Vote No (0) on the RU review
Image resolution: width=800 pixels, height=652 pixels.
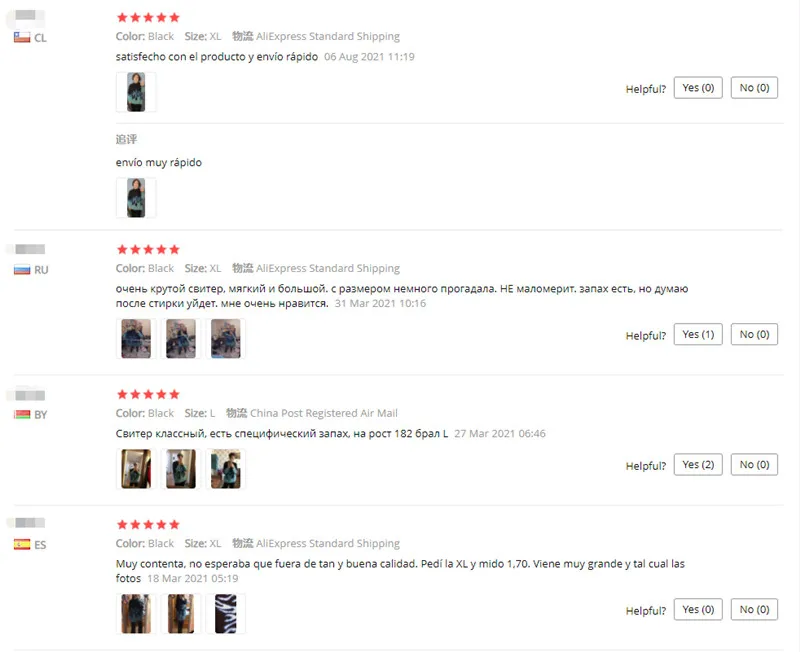754,334
